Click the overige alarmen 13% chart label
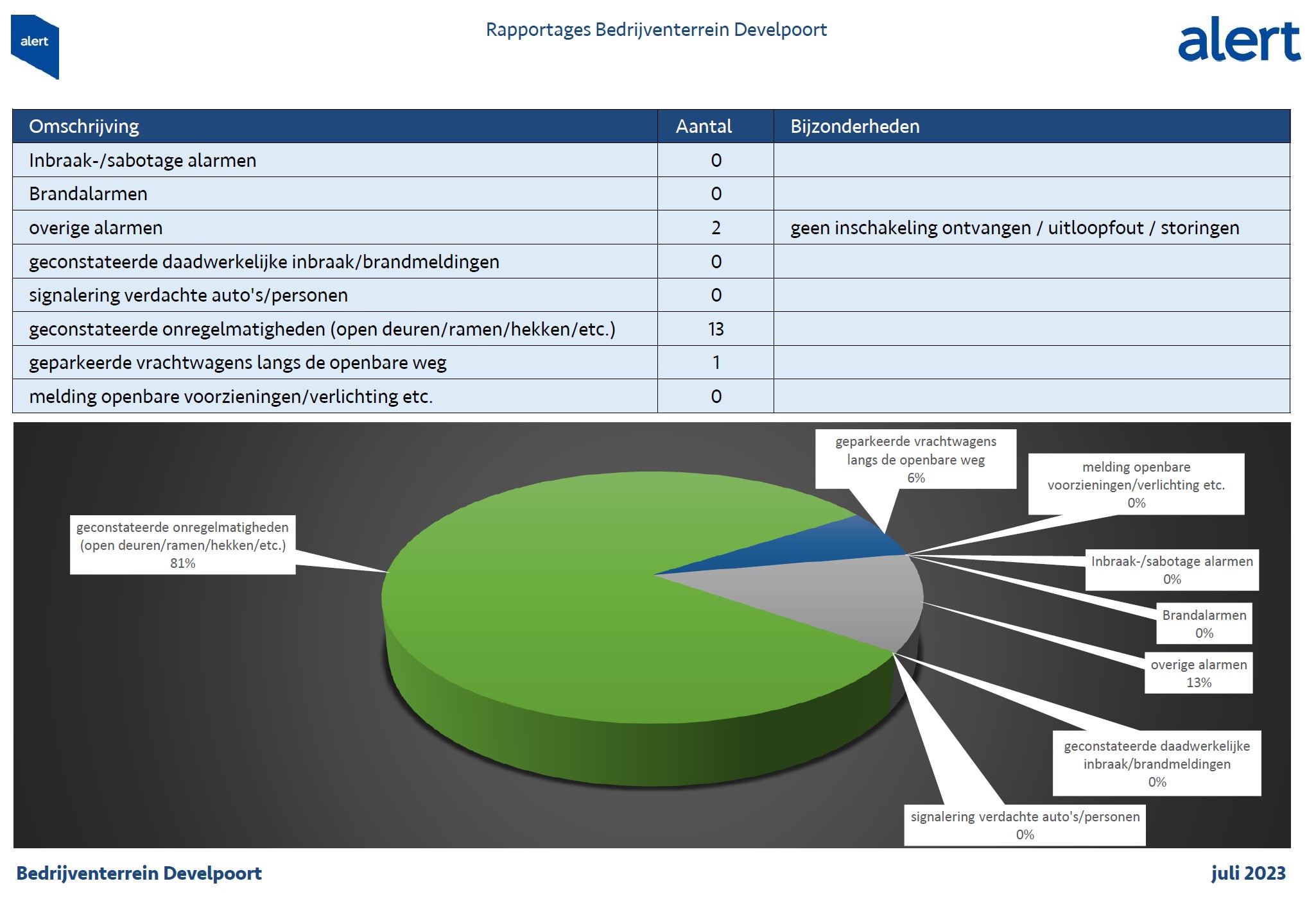The height and width of the screenshot is (906, 1316). 1198,673
